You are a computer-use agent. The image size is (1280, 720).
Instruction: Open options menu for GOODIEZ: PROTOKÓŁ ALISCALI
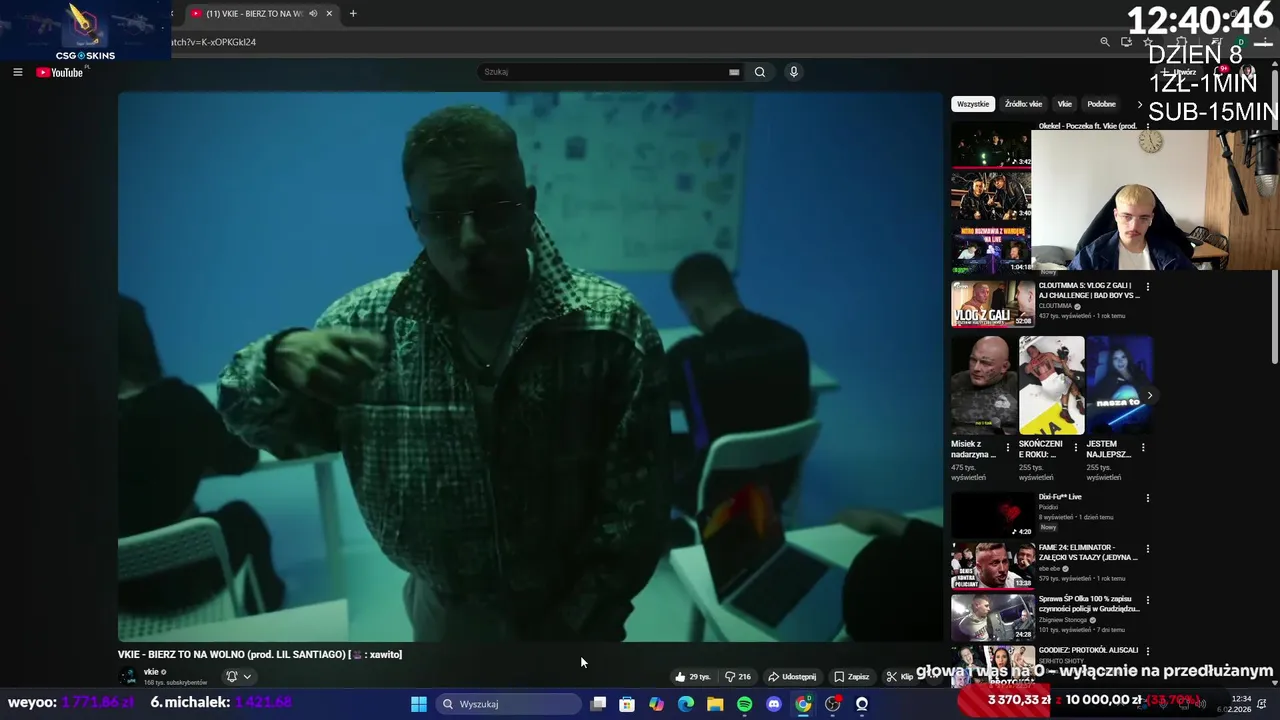(1148, 651)
